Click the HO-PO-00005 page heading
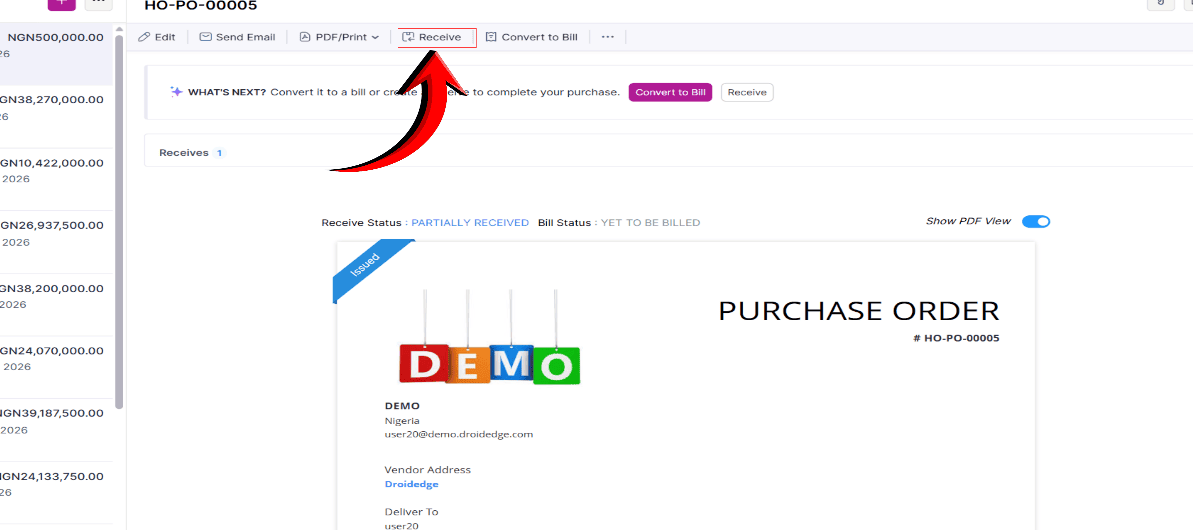This screenshot has height=530, width=1193. (201, 6)
